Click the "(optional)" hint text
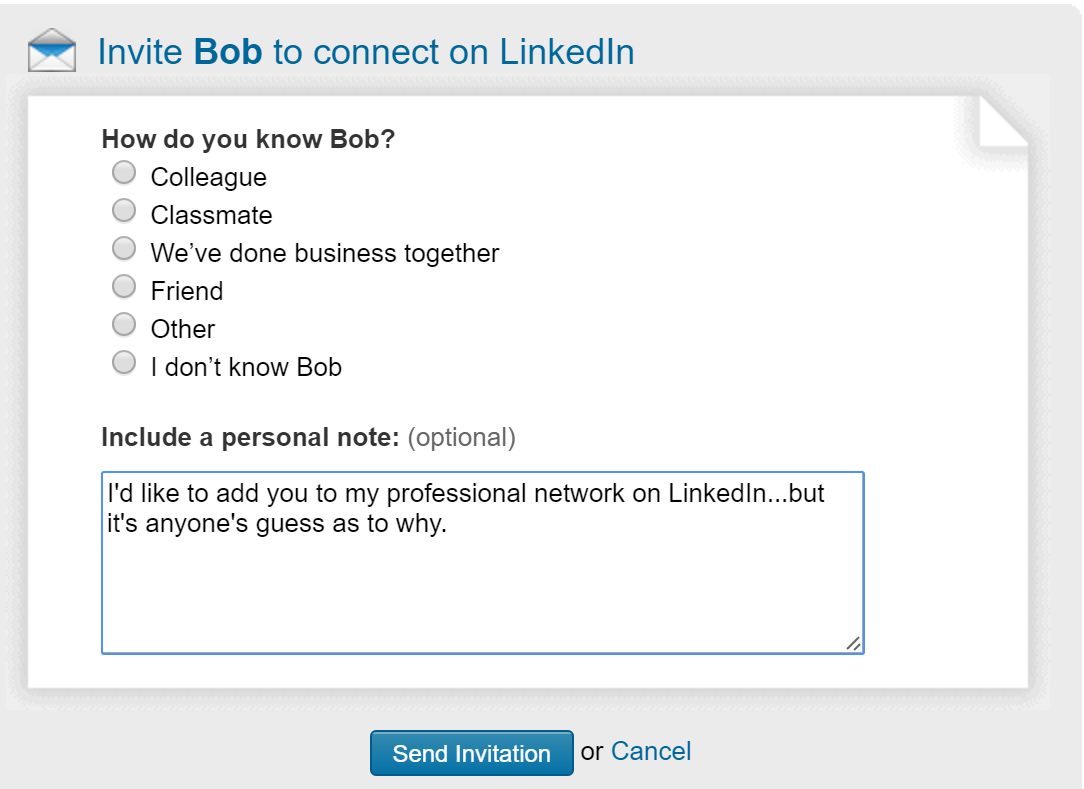 (x=462, y=437)
